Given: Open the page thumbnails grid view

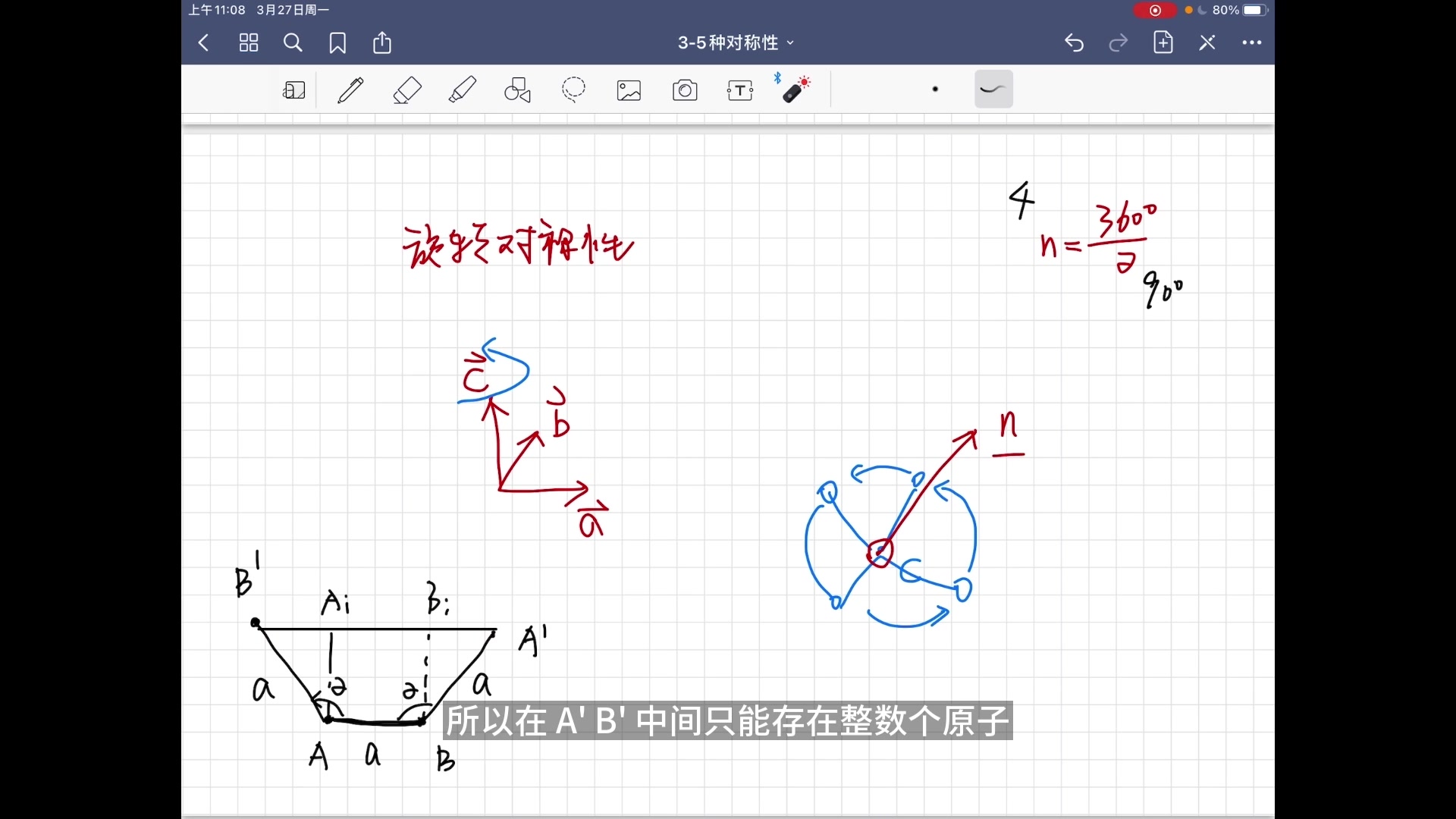Looking at the screenshot, I should [x=249, y=42].
